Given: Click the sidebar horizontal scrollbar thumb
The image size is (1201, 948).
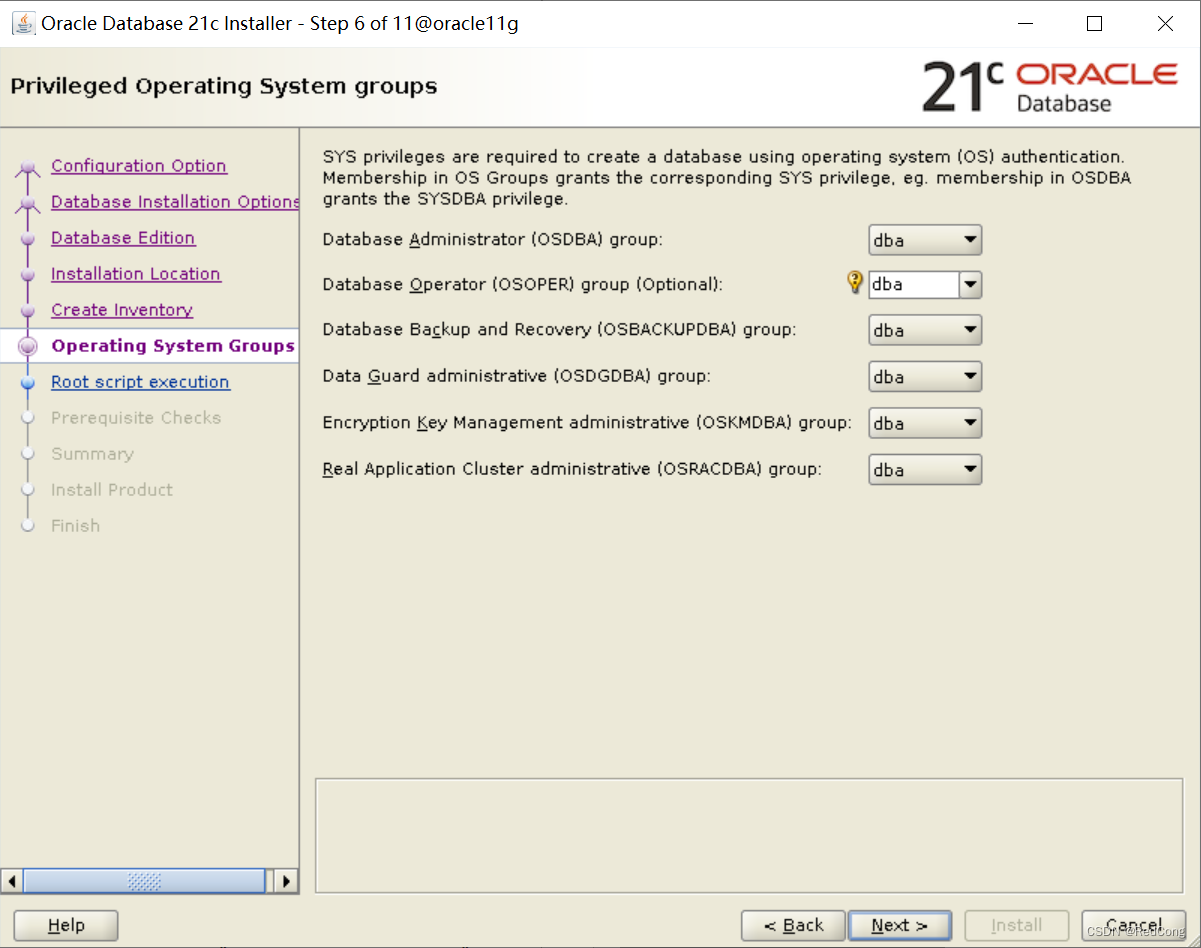Looking at the screenshot, I should pyautogui.click(x=144, y=881).
